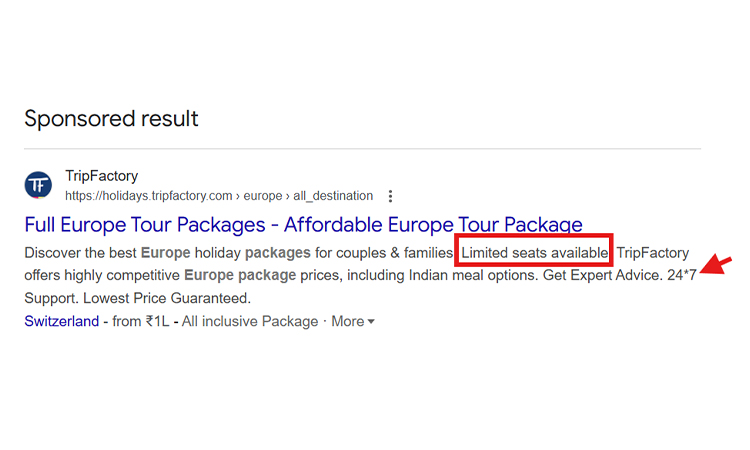Click the all_destination breadcrumb segment

[x=334, y=196]
